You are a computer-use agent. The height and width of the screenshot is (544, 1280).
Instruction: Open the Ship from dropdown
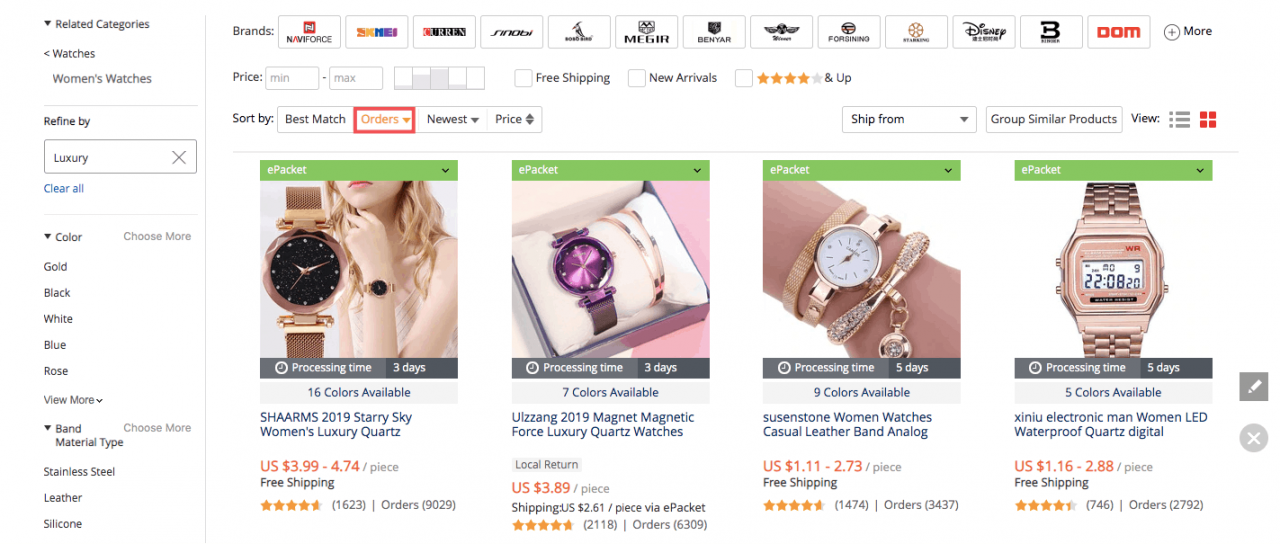click(x=909, y=119)
